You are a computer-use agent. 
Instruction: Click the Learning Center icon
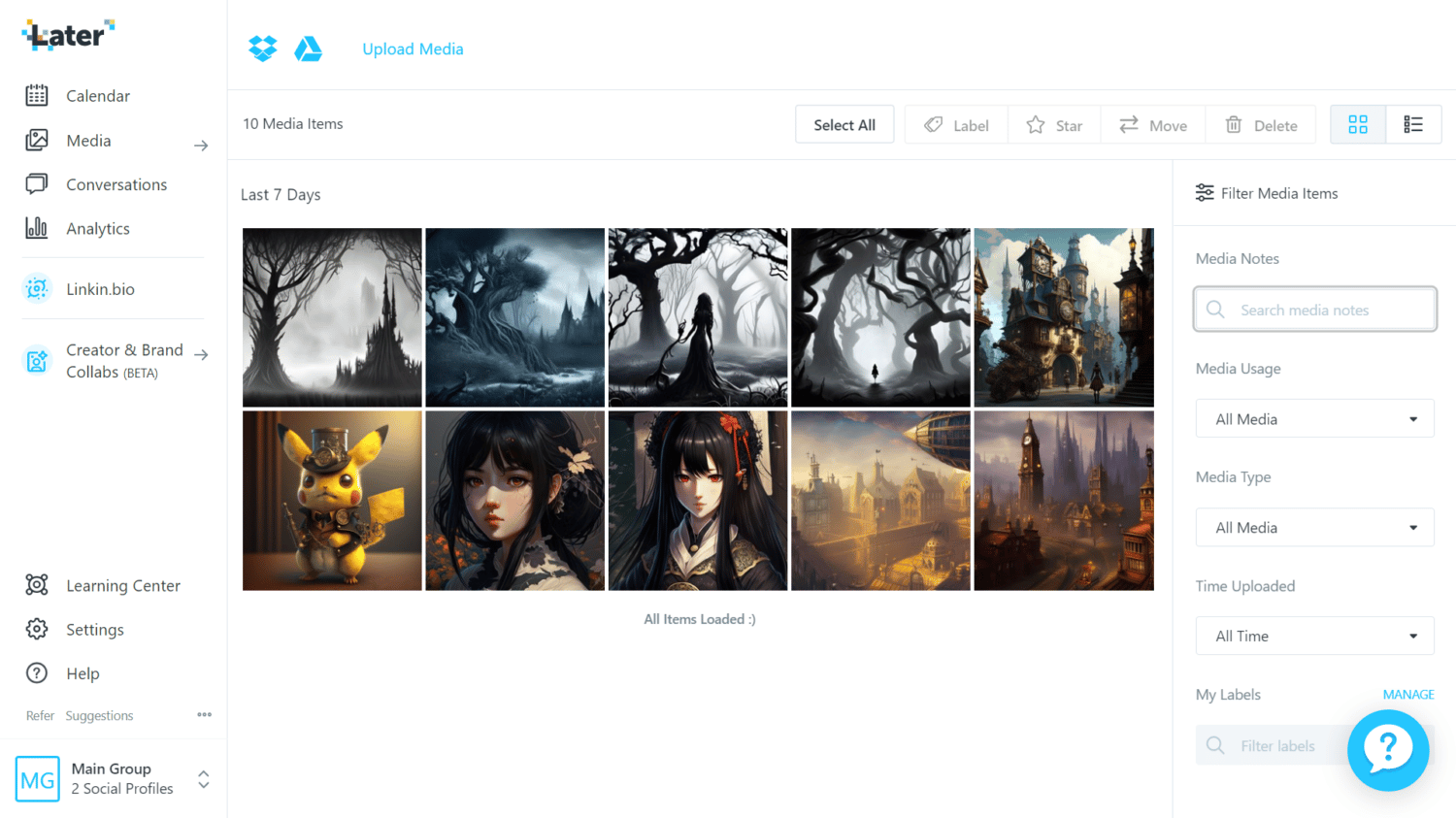pos(37,585)
